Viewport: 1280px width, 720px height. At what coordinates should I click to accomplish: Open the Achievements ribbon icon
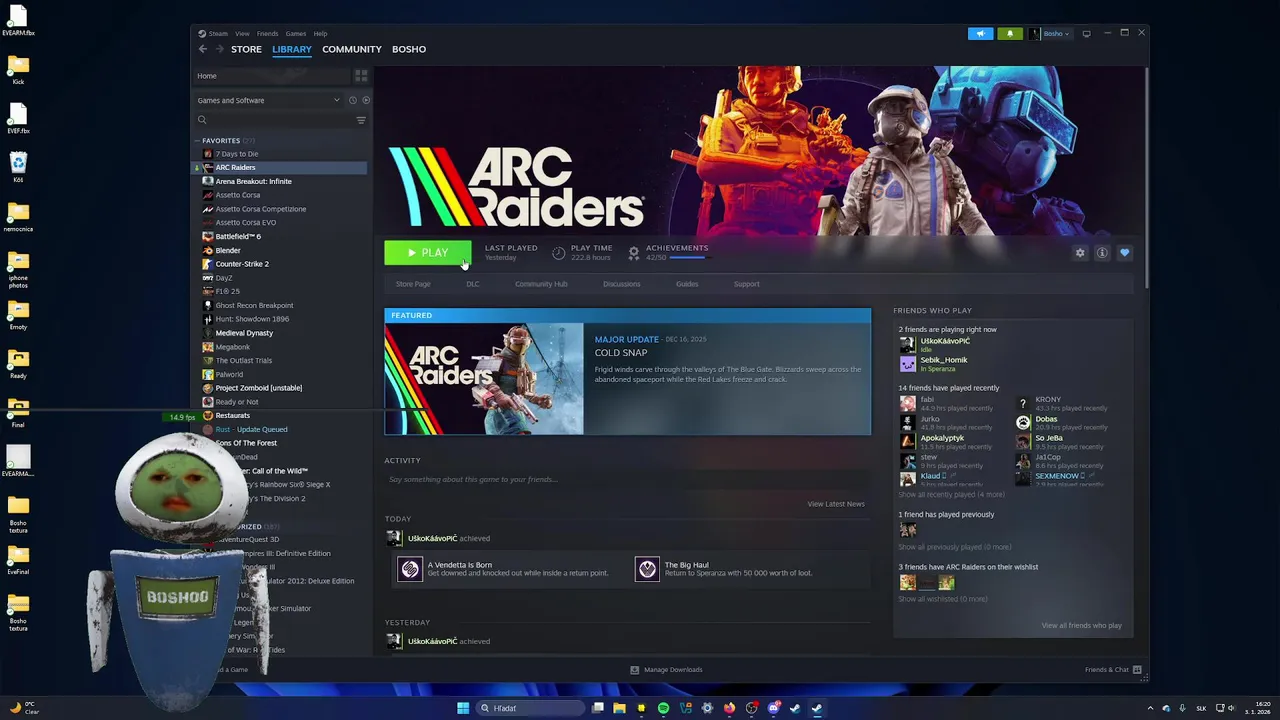(634, 253)
